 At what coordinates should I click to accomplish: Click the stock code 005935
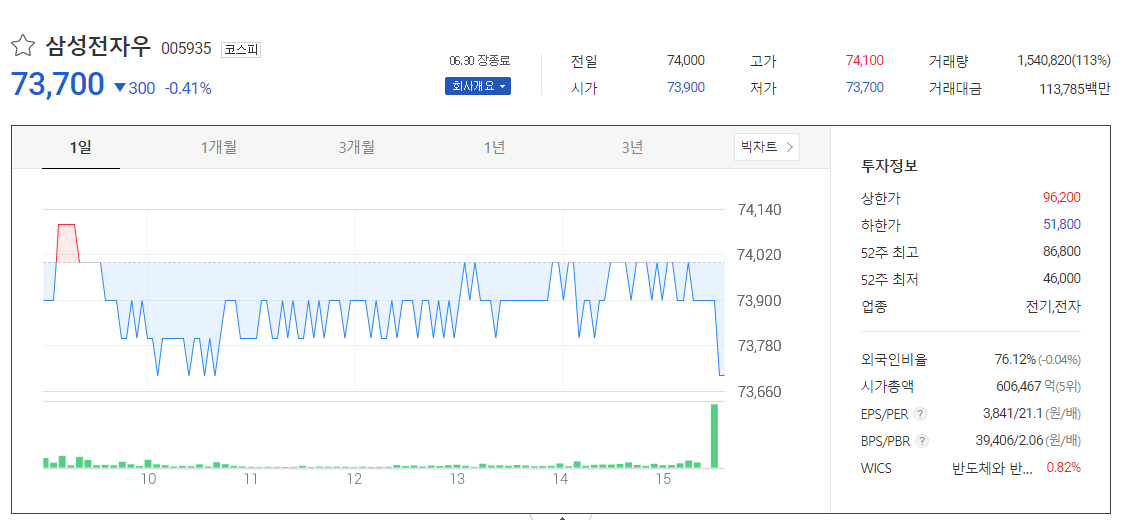186,49
